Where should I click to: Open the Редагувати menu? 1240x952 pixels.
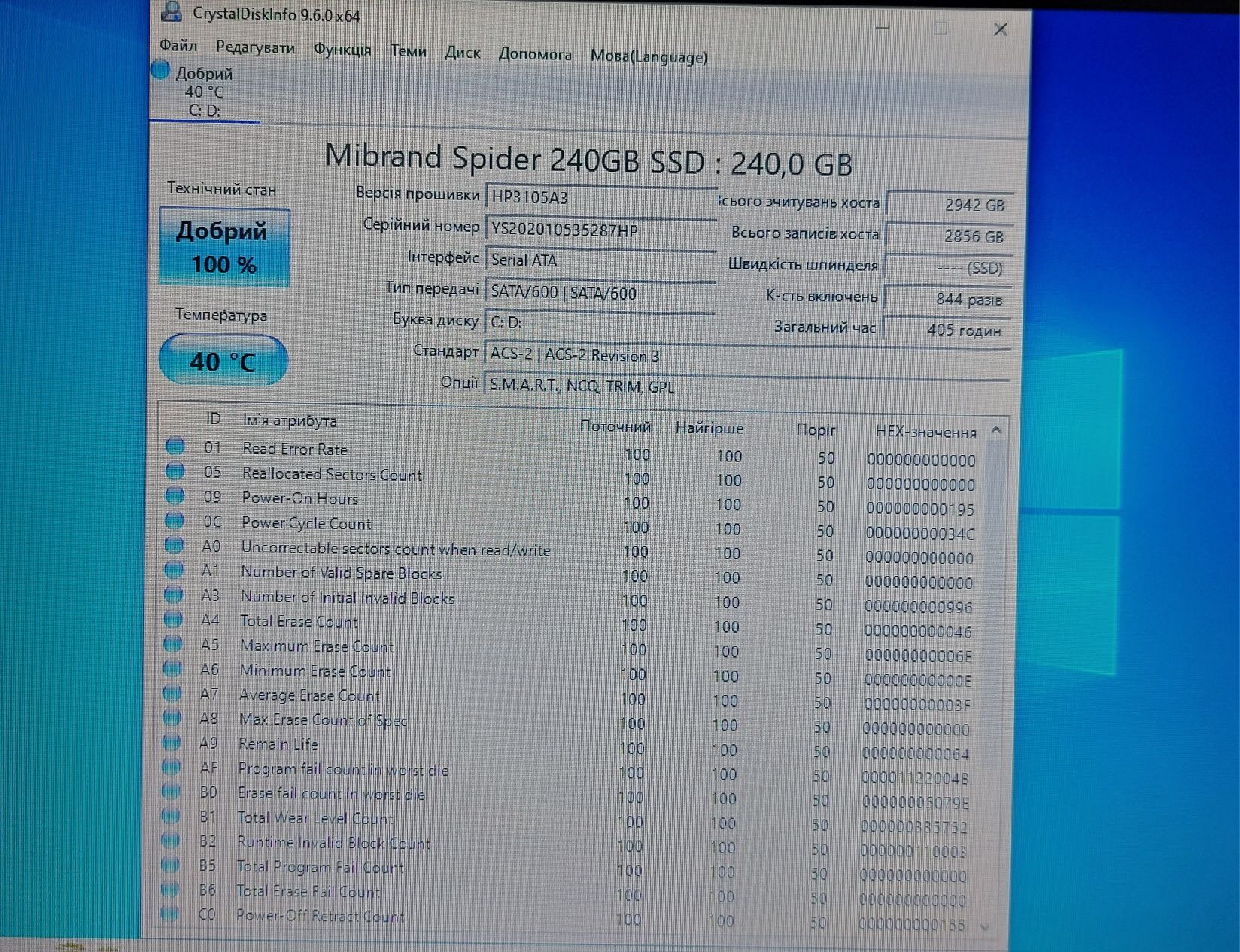click(x=255, y=47)
